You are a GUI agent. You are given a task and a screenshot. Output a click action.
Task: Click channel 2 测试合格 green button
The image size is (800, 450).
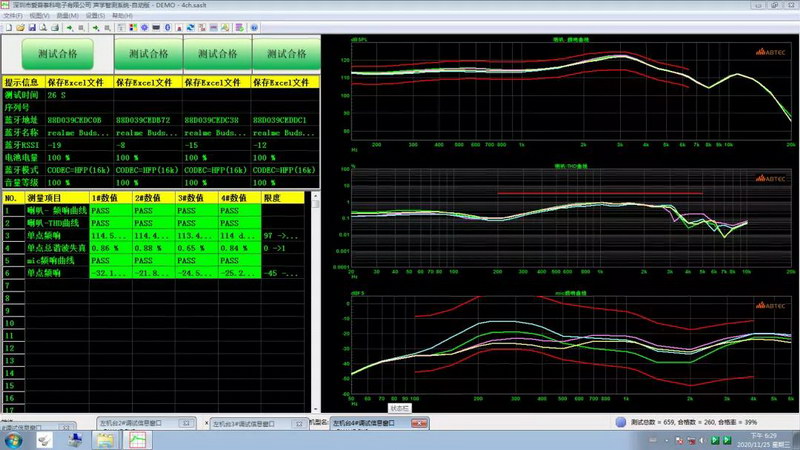148,54
